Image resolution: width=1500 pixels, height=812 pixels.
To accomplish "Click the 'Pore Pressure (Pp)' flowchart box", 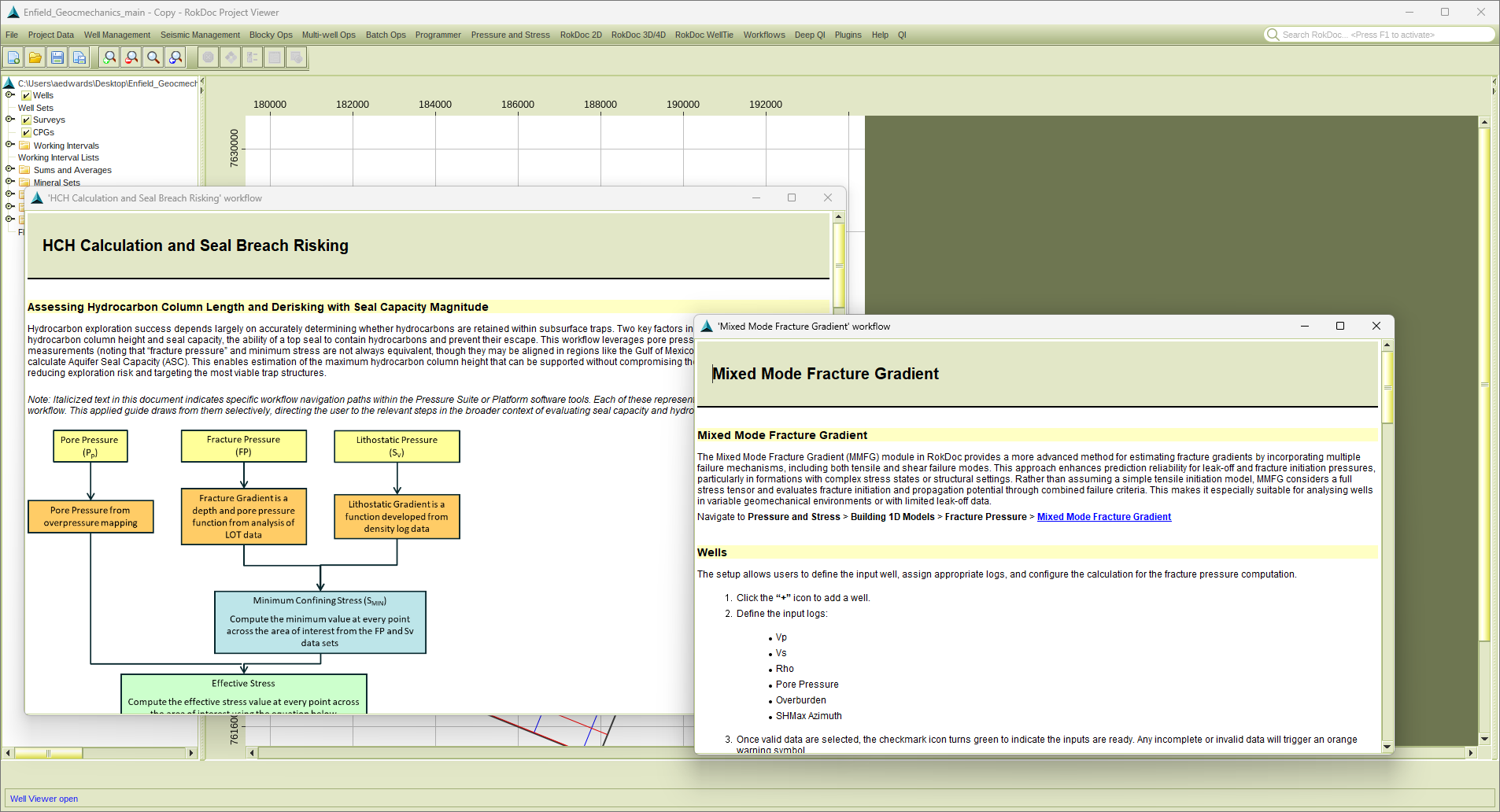I will click(x=90, y=446).
